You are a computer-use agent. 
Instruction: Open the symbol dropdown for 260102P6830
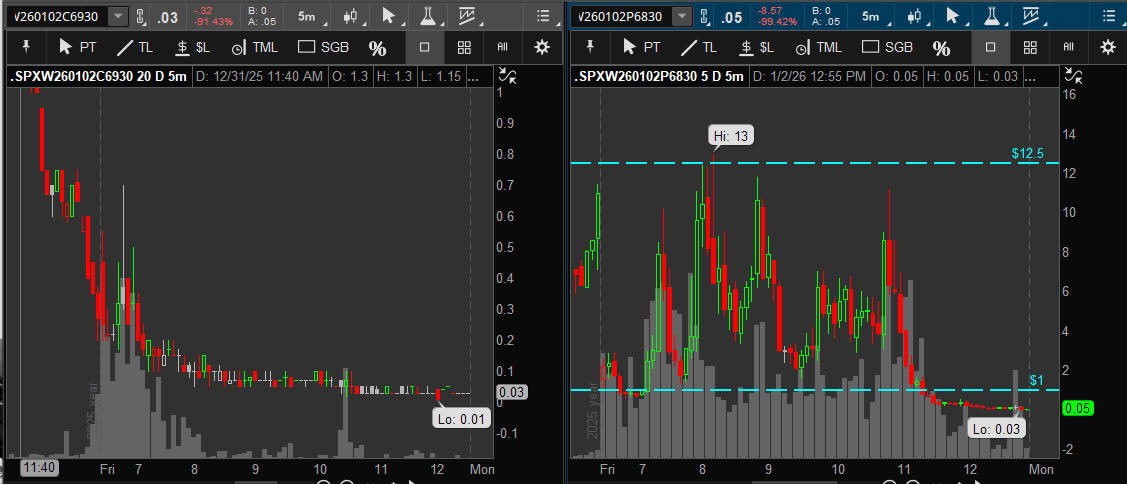click(x=682, y=16)
